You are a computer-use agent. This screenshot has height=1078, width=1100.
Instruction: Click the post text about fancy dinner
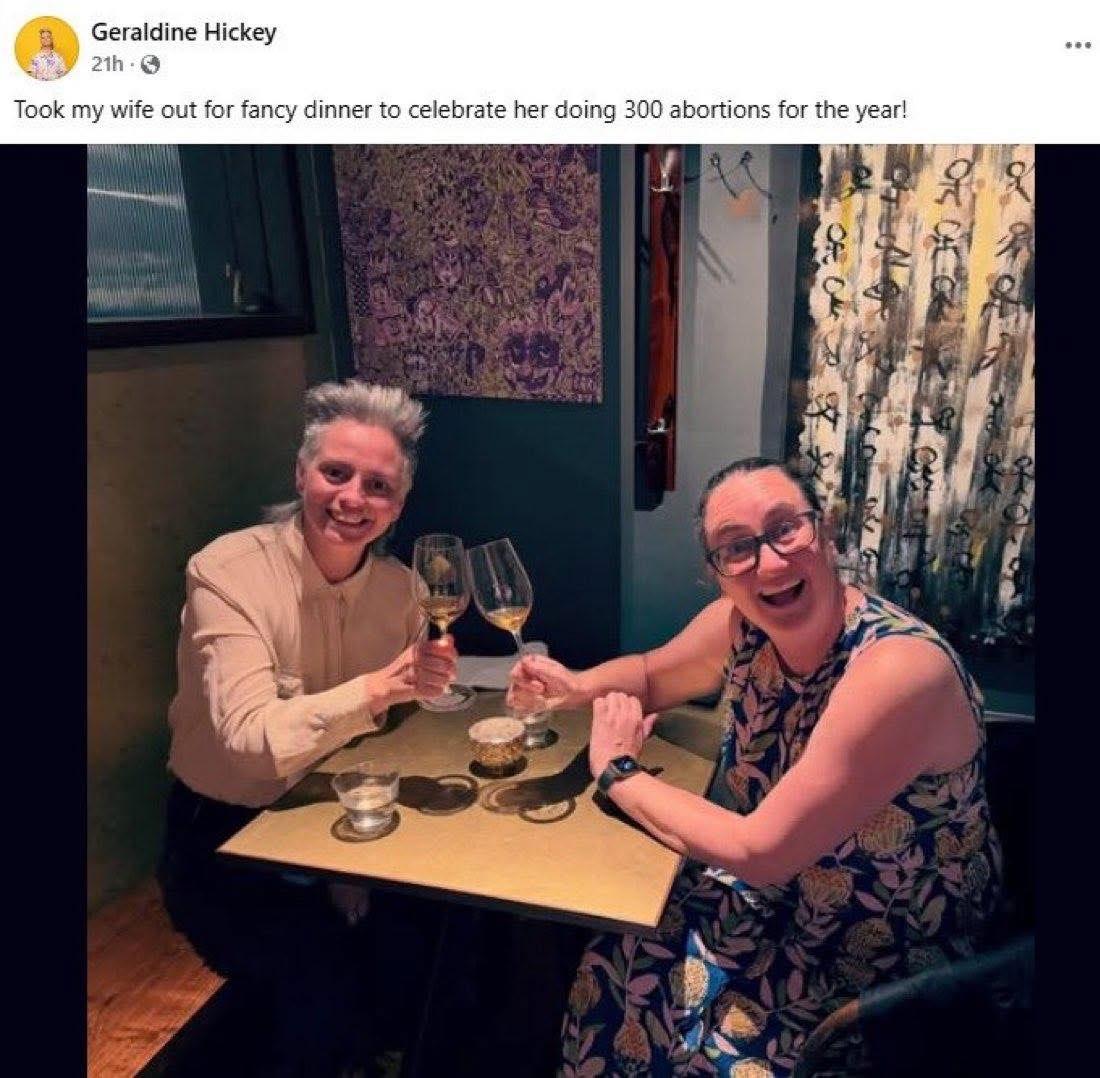tap(460, 111)
